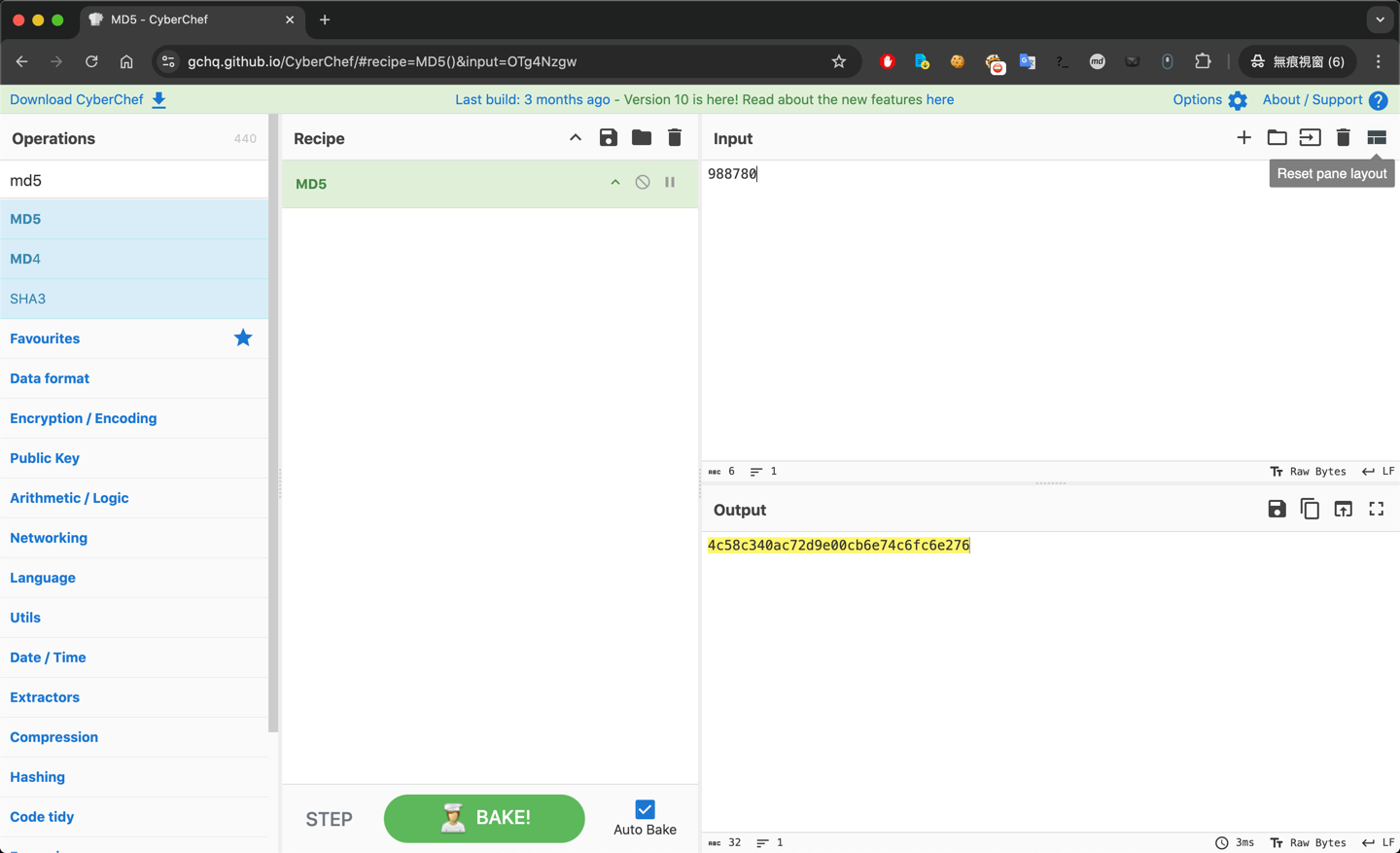Open a file as input
Screen dimensions: 1400x853
(x=1311, y=138)
